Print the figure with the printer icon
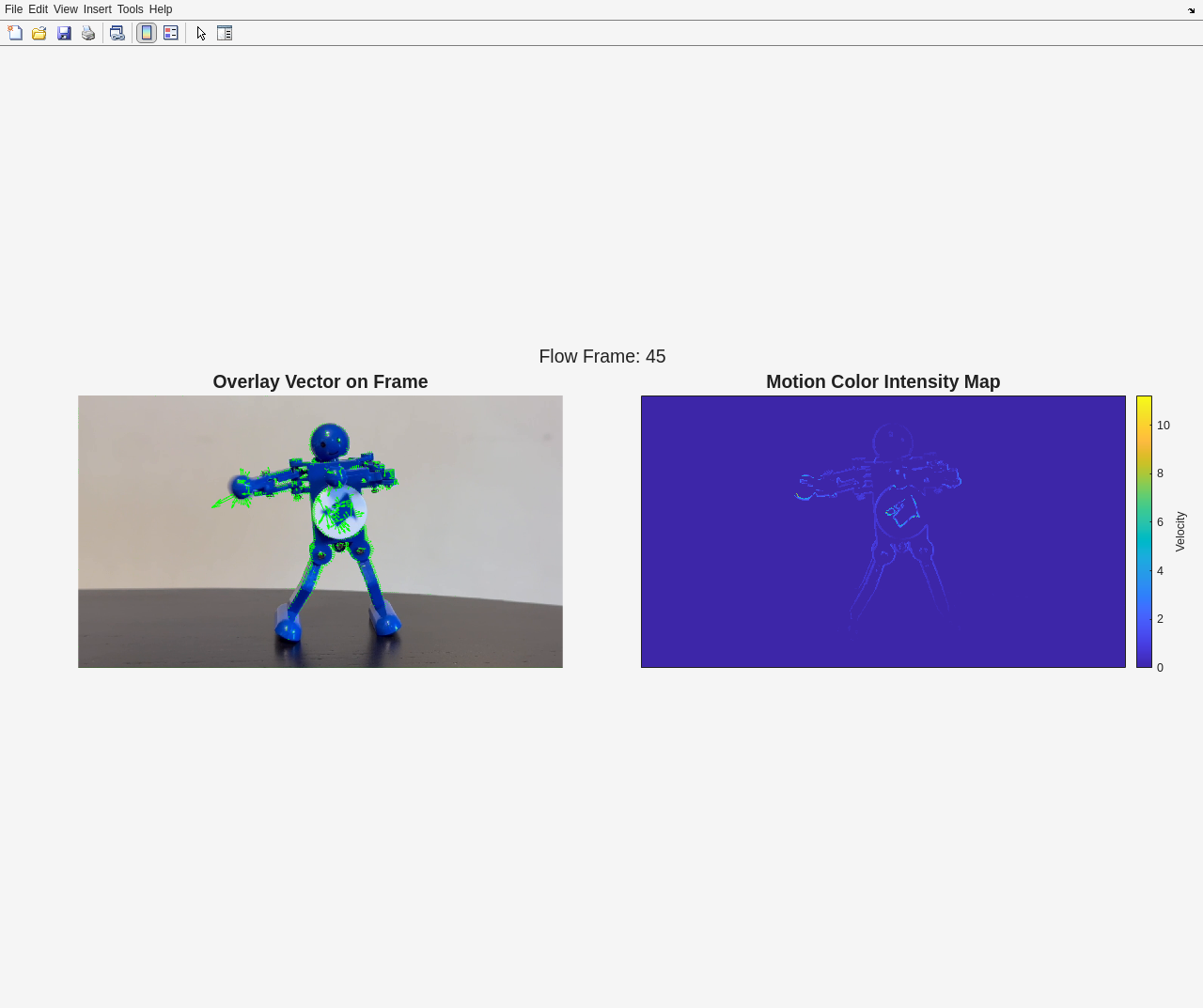This screenshot has height=1008, width=1203. click(x=88, y=33)
